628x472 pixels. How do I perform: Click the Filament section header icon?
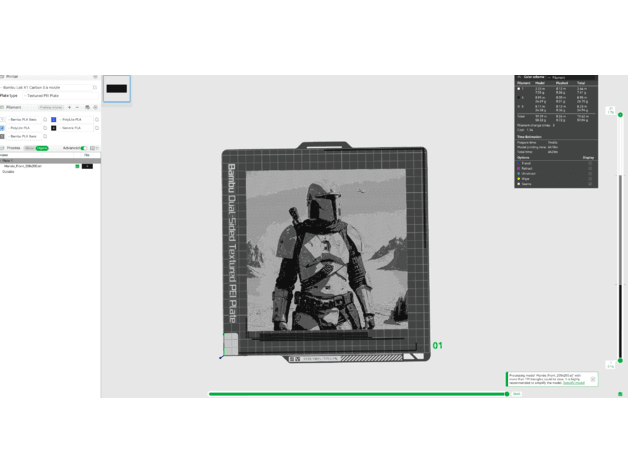2,107
